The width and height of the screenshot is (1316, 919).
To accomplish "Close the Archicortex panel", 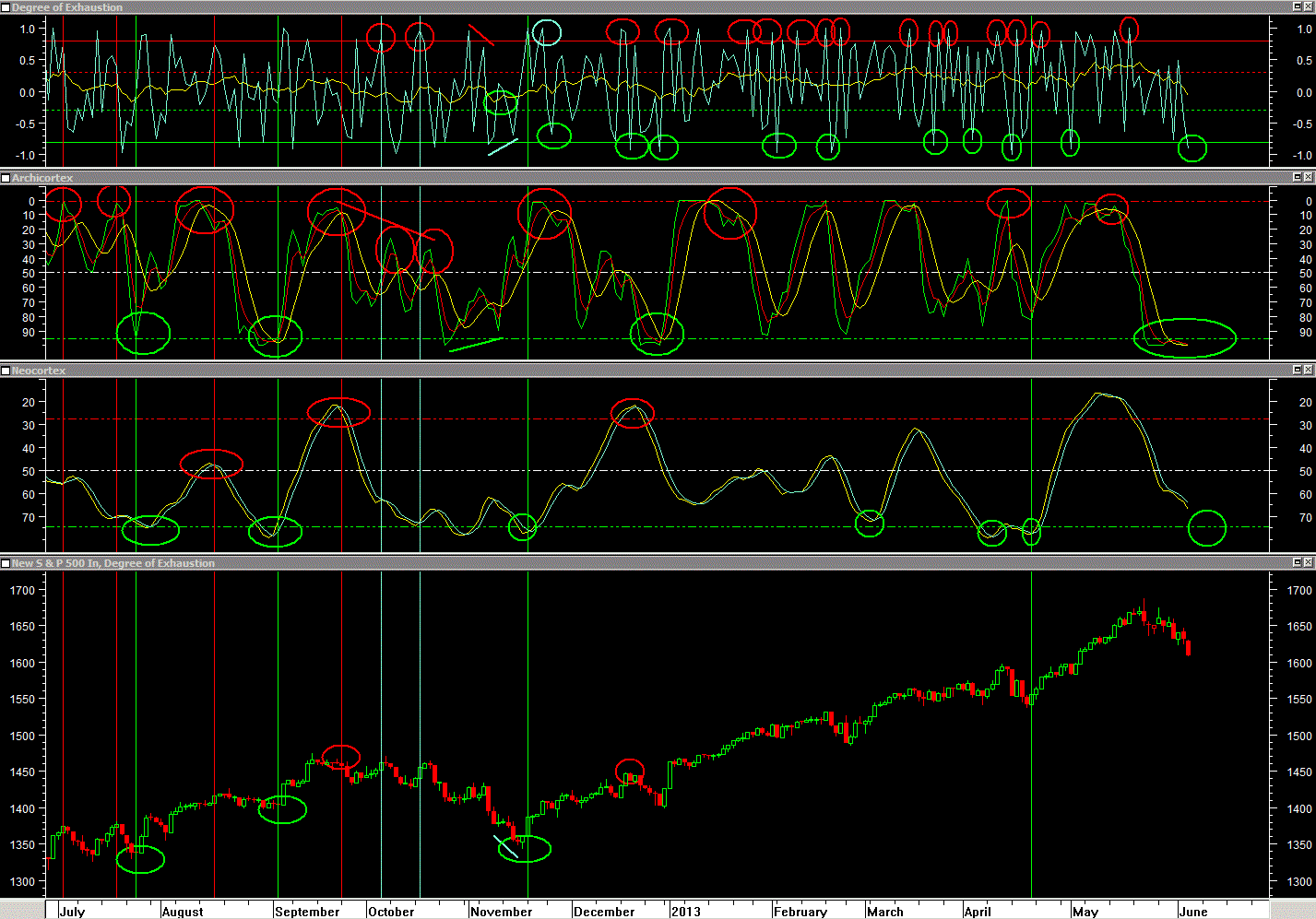I will point(1309,178).
